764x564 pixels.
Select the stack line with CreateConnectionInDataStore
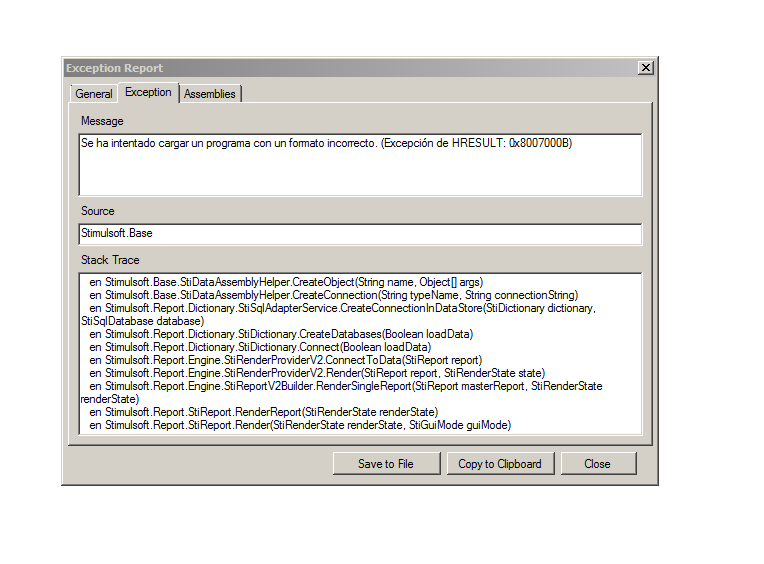coord(343,308)
